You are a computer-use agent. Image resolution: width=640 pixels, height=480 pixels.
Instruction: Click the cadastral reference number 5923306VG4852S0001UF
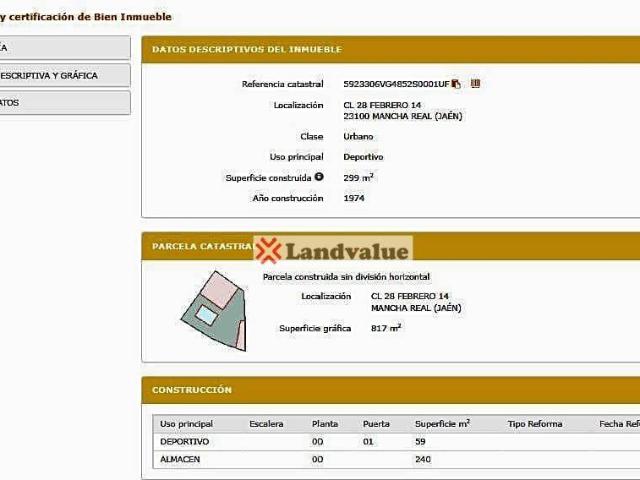396,84
